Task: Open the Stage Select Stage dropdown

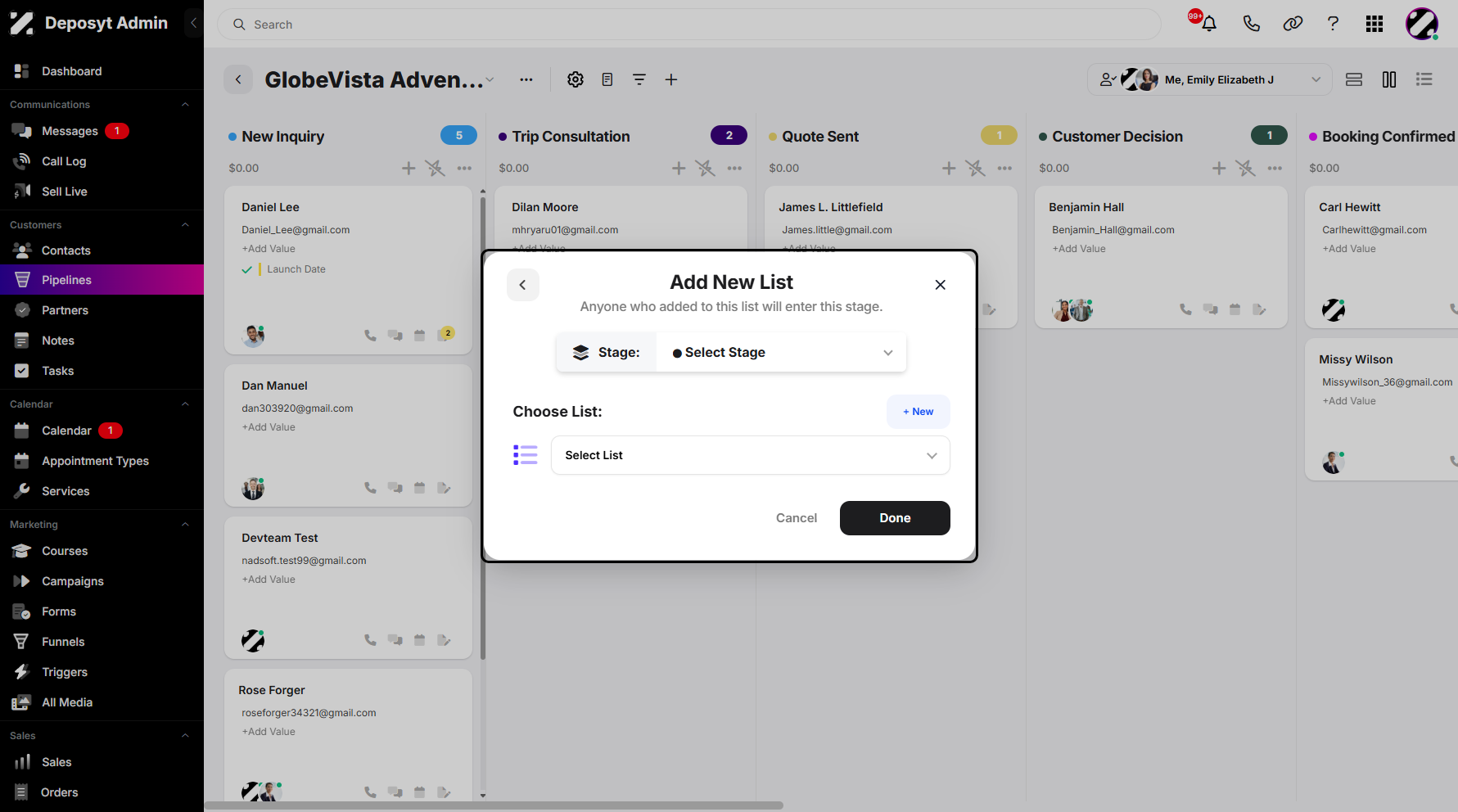Action: coord(781,352)
